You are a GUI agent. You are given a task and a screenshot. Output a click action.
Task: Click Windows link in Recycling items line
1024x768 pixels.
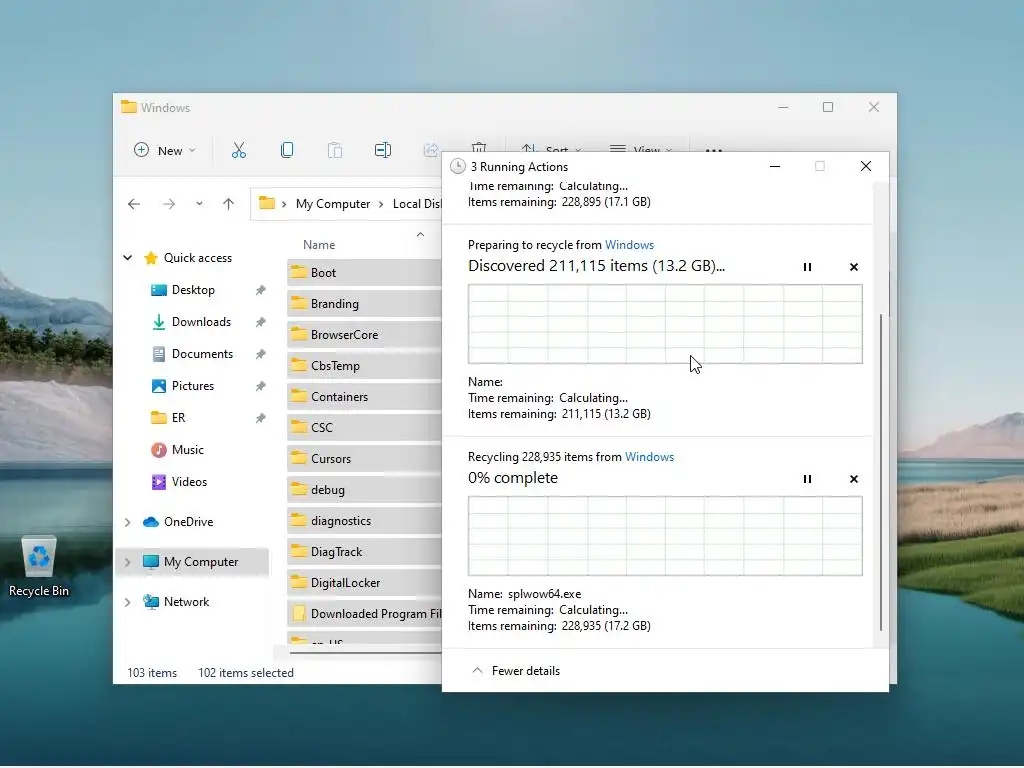click(x=649, y=457)
